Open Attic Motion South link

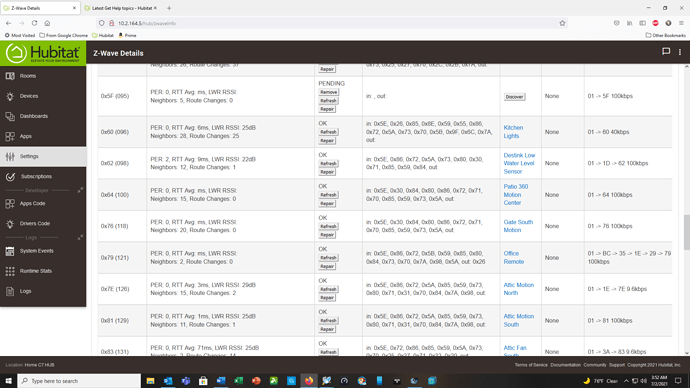pyautogui.click(x=518, y=321)
